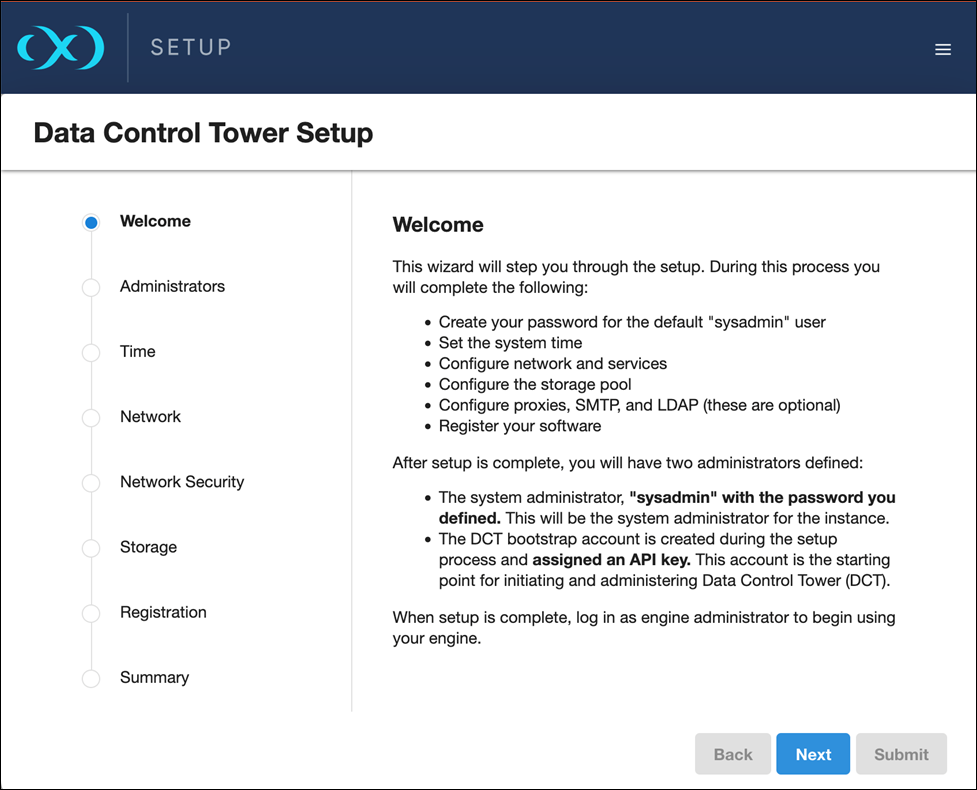The height and width of the screenshot is (790, 977).
Task: Click the Next button
Action: pyautogui.click(x=813, y=754)
